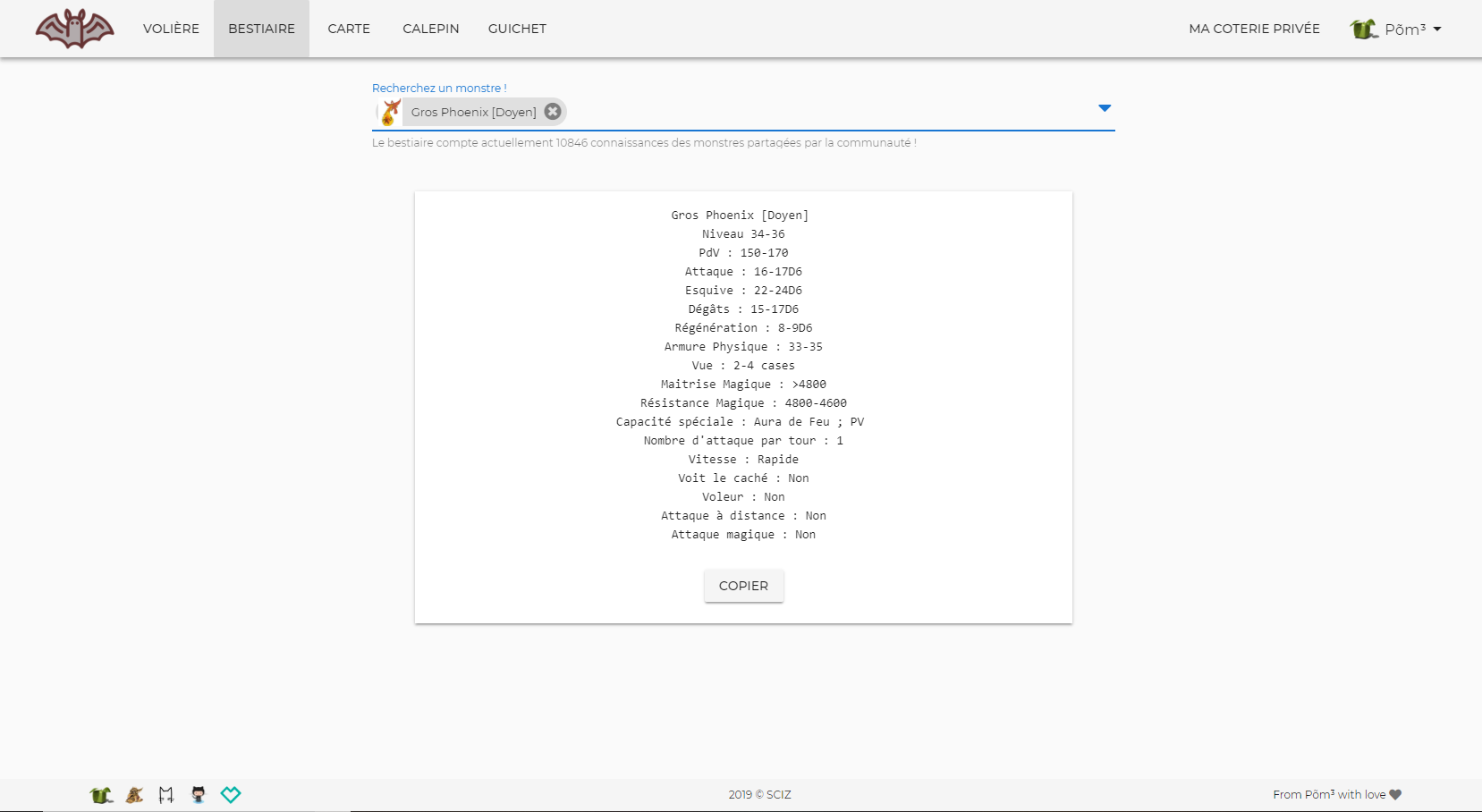The height and width of the screenshot is (812, 1482).
Task: Switch to the Bestiaire tab
Action: pyautogui.click(x=261, y=29)
